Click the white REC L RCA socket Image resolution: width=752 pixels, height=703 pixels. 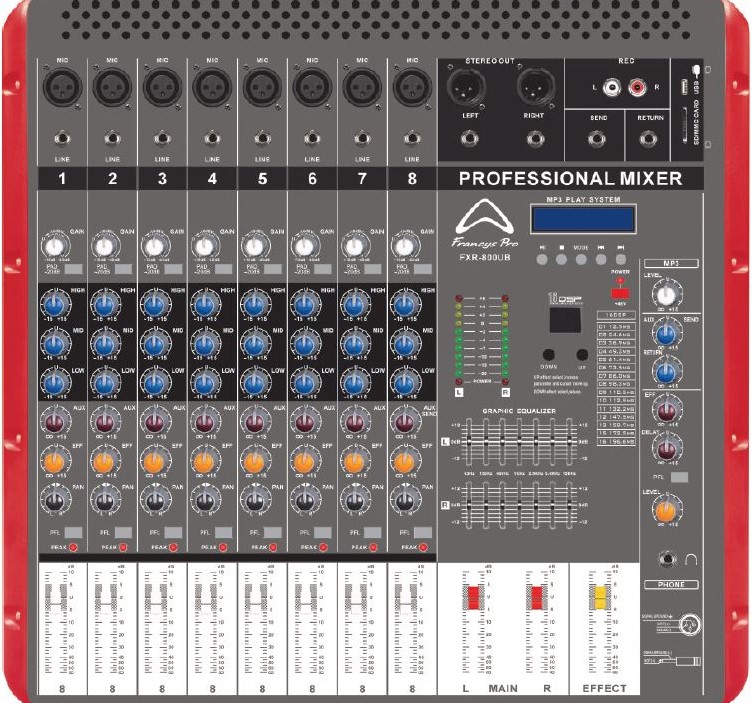[612, 87]
